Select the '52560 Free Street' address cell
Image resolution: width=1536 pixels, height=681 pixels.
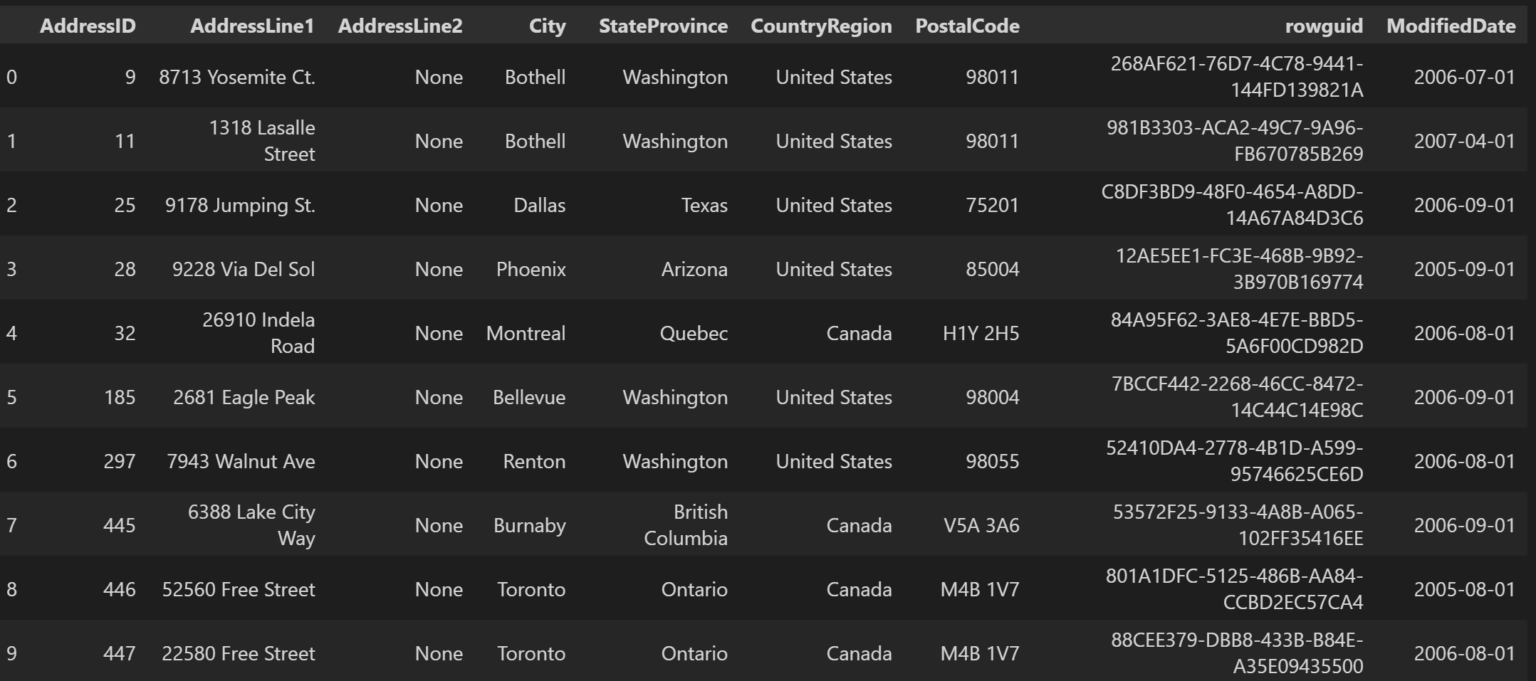238,590
